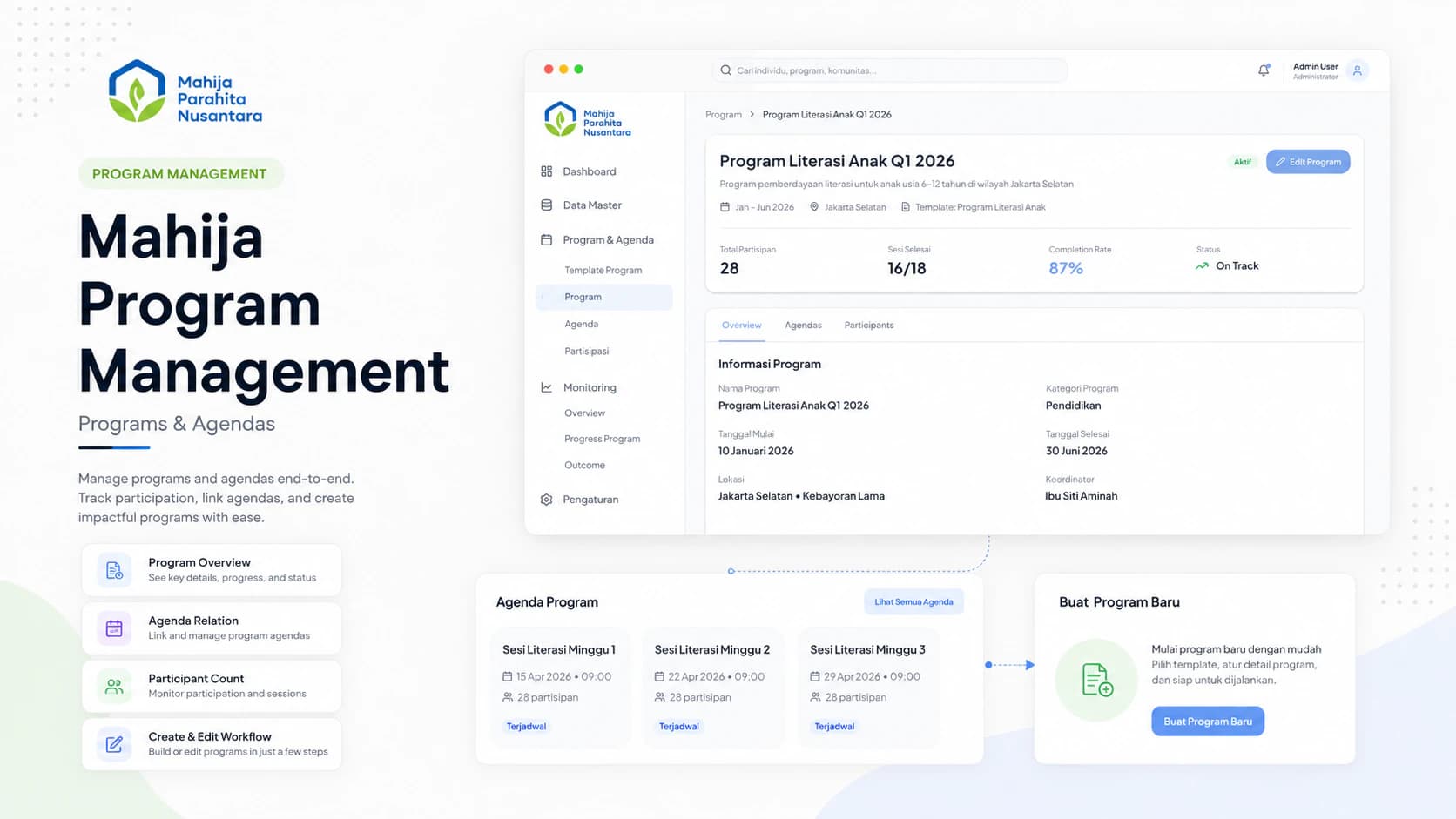Open the Partisipasi submenu item
This screenshot has height=819, width=1456.
pyautogui.click(x=586, y=351)
